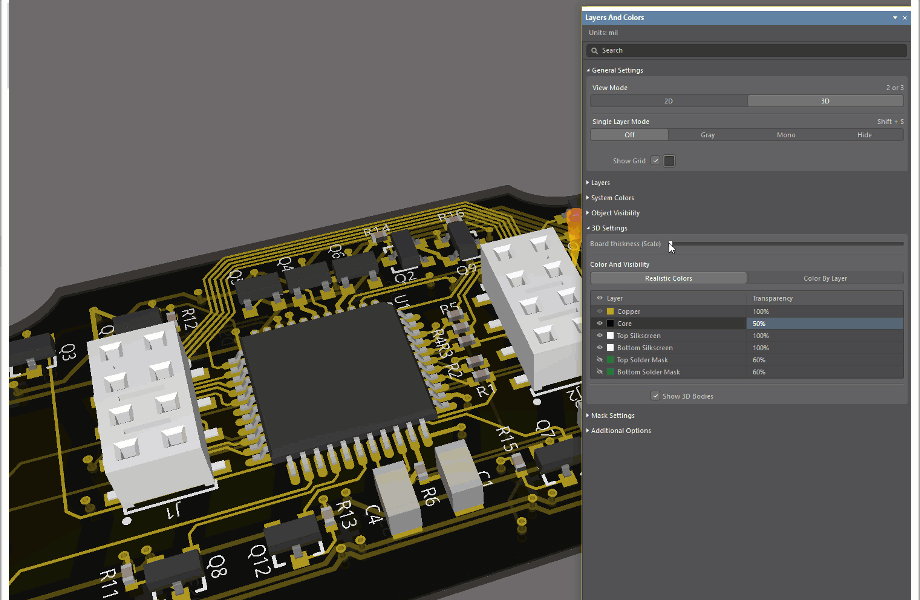
Task: Open the Copper layer color swatch
Action: tap(611, 311)
